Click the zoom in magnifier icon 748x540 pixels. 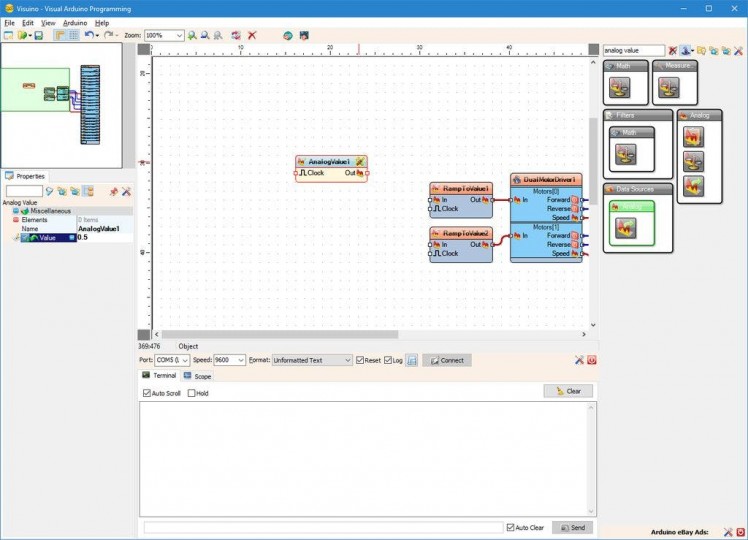coord(193,35)
